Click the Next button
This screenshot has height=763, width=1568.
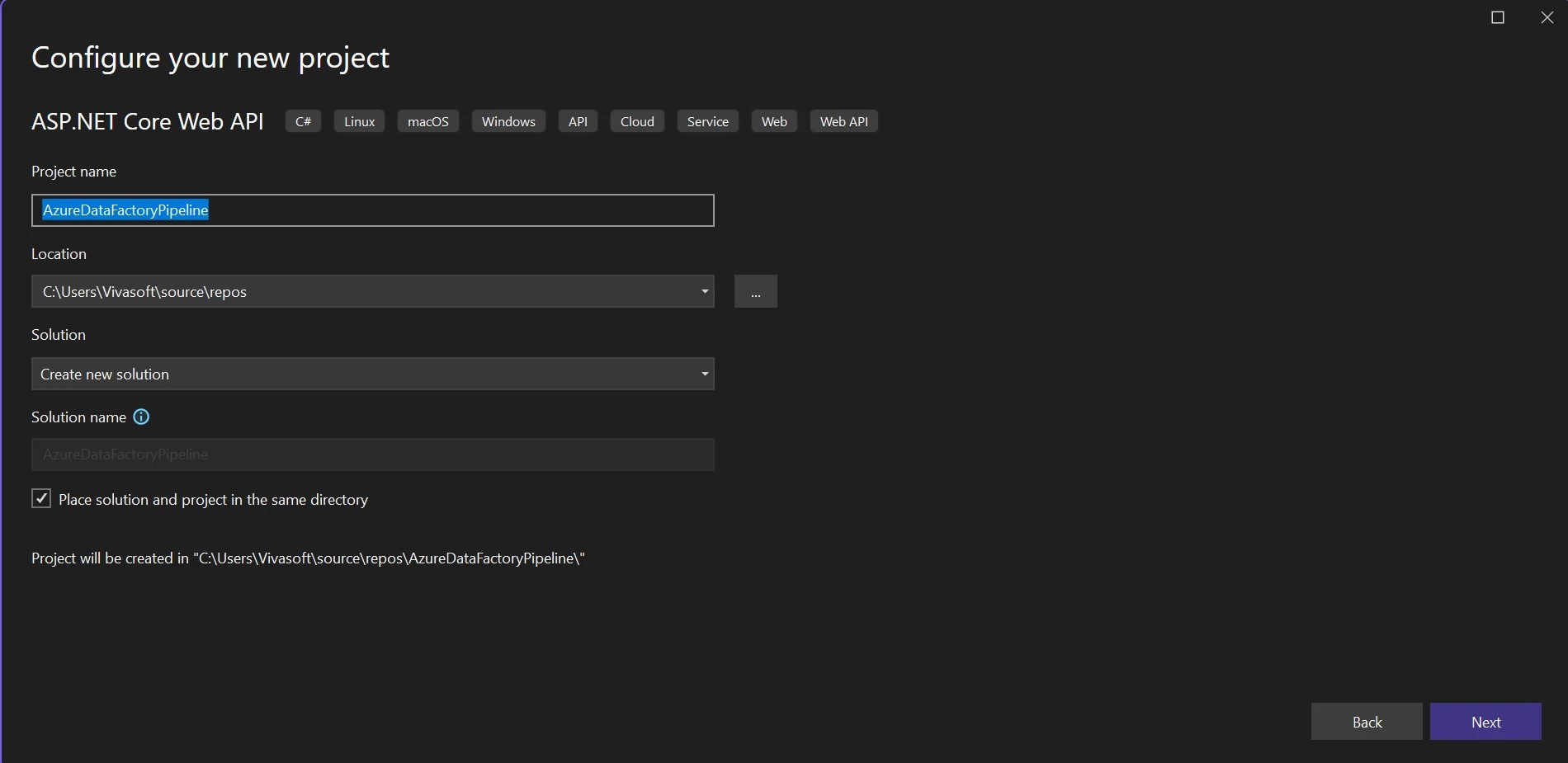coord(1485,722)
